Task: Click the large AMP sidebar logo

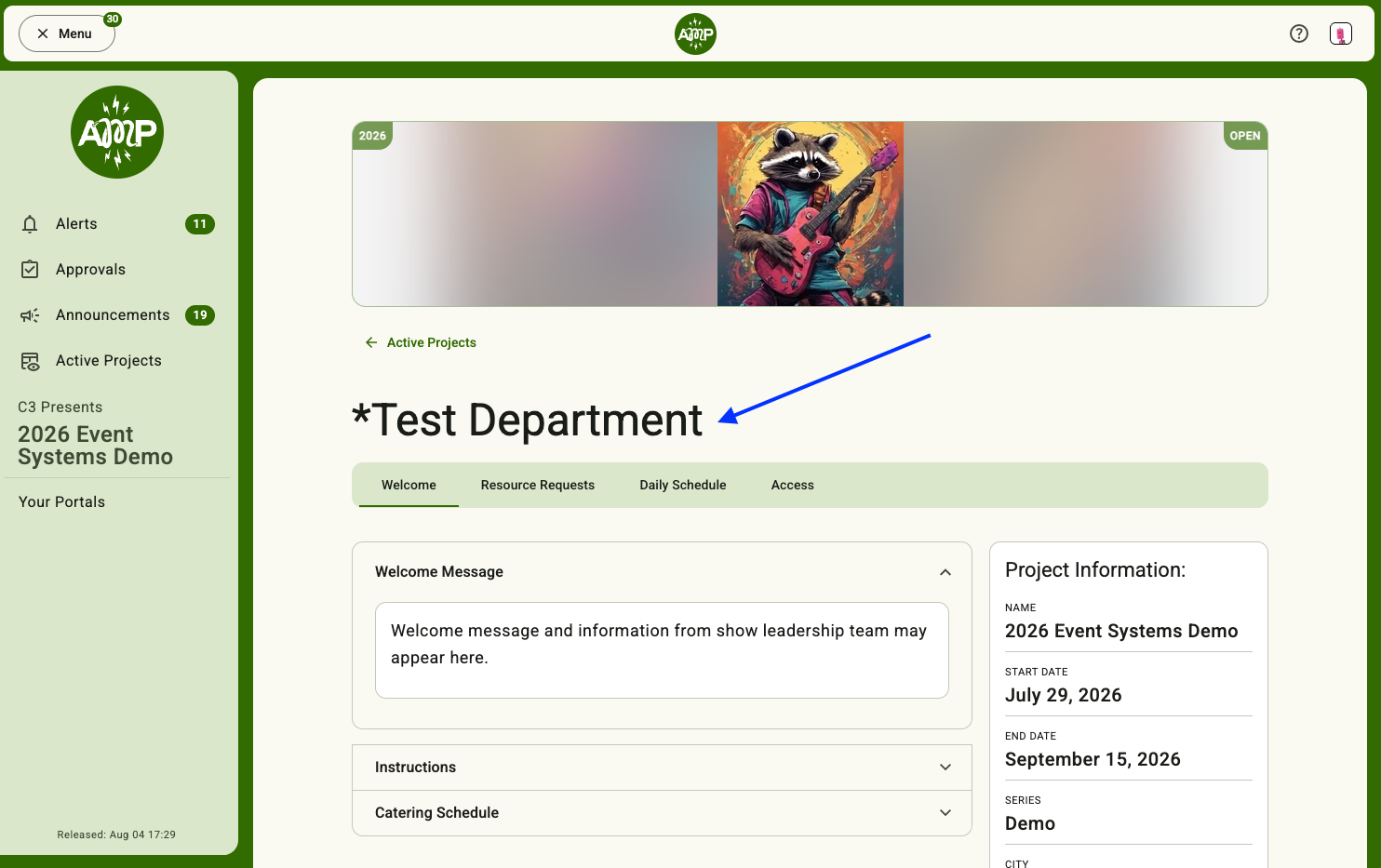Action: [x=117, y=132]
